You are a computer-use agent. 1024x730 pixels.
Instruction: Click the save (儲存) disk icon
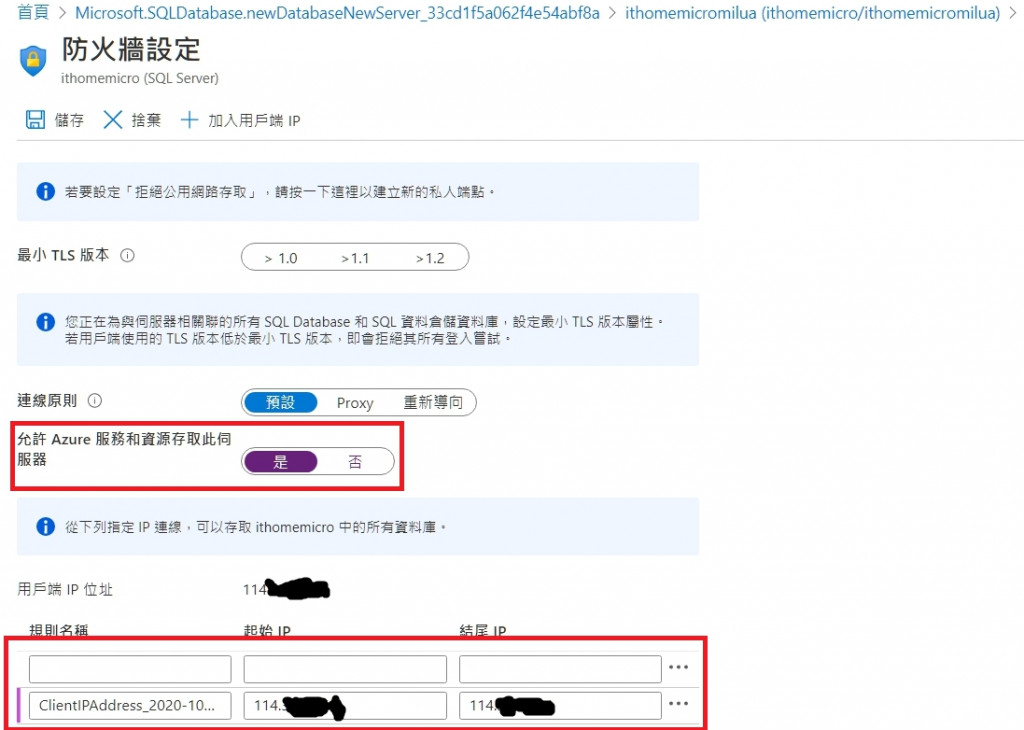35,120
